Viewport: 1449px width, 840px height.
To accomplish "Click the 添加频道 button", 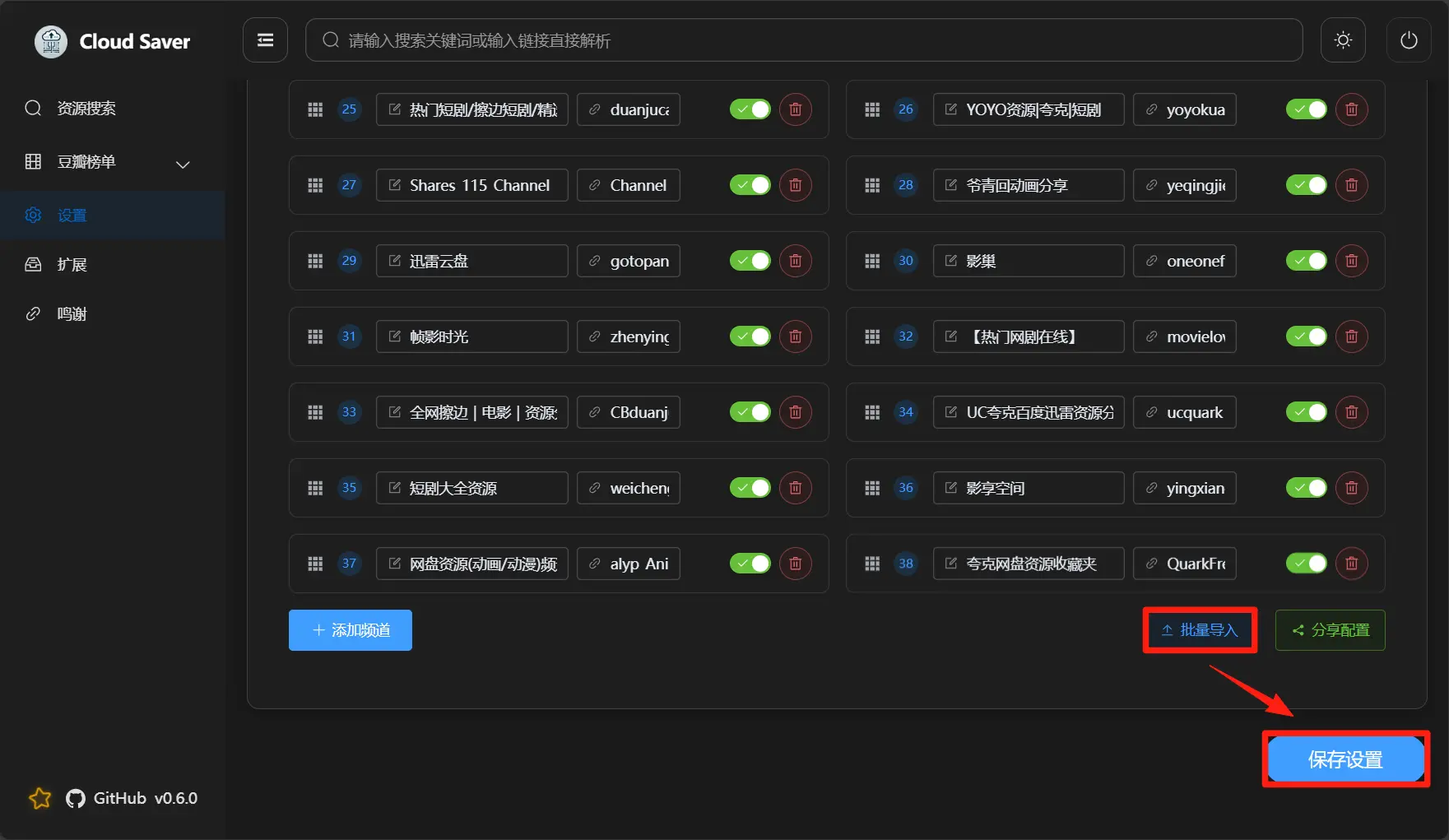I will (350, 630).
